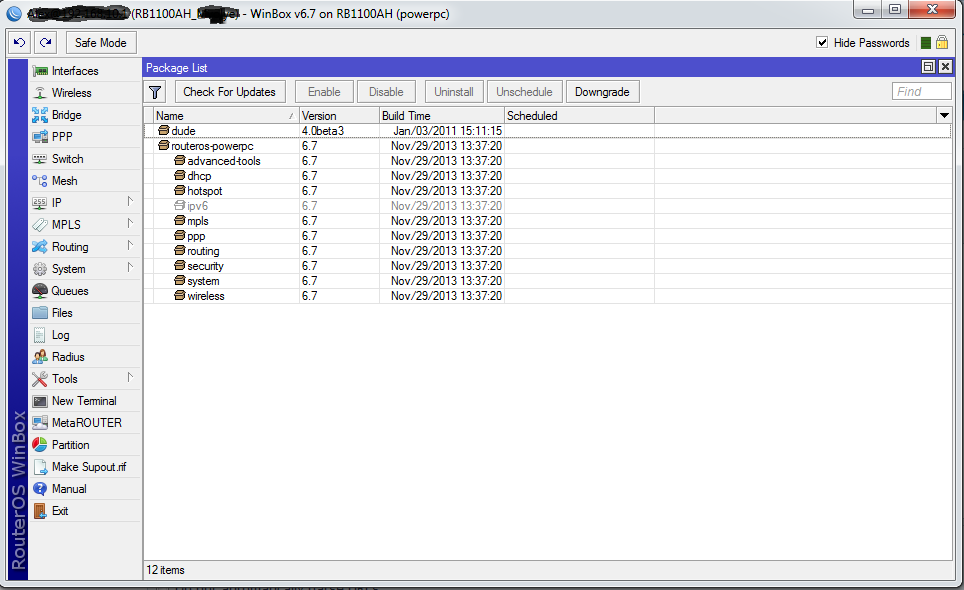Click the PPP icon in sidebar

click(40, 137)
